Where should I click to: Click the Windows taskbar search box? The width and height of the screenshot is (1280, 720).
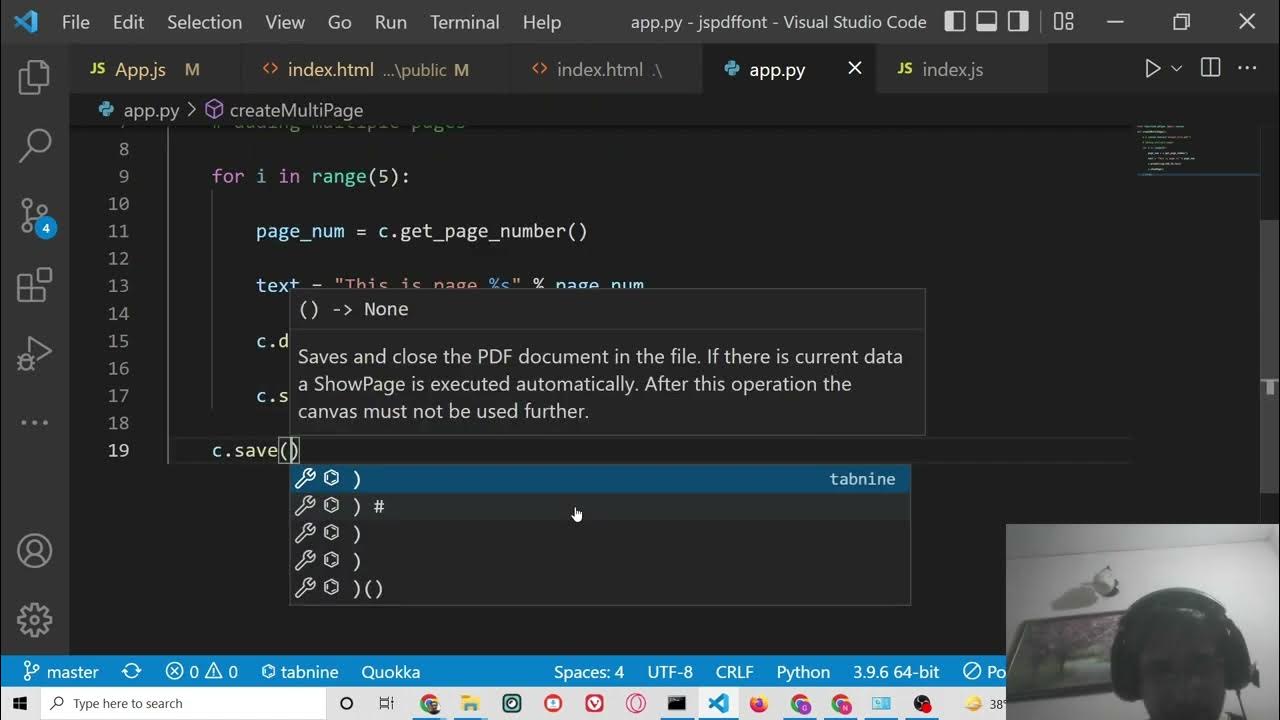[x=185, y=703]
